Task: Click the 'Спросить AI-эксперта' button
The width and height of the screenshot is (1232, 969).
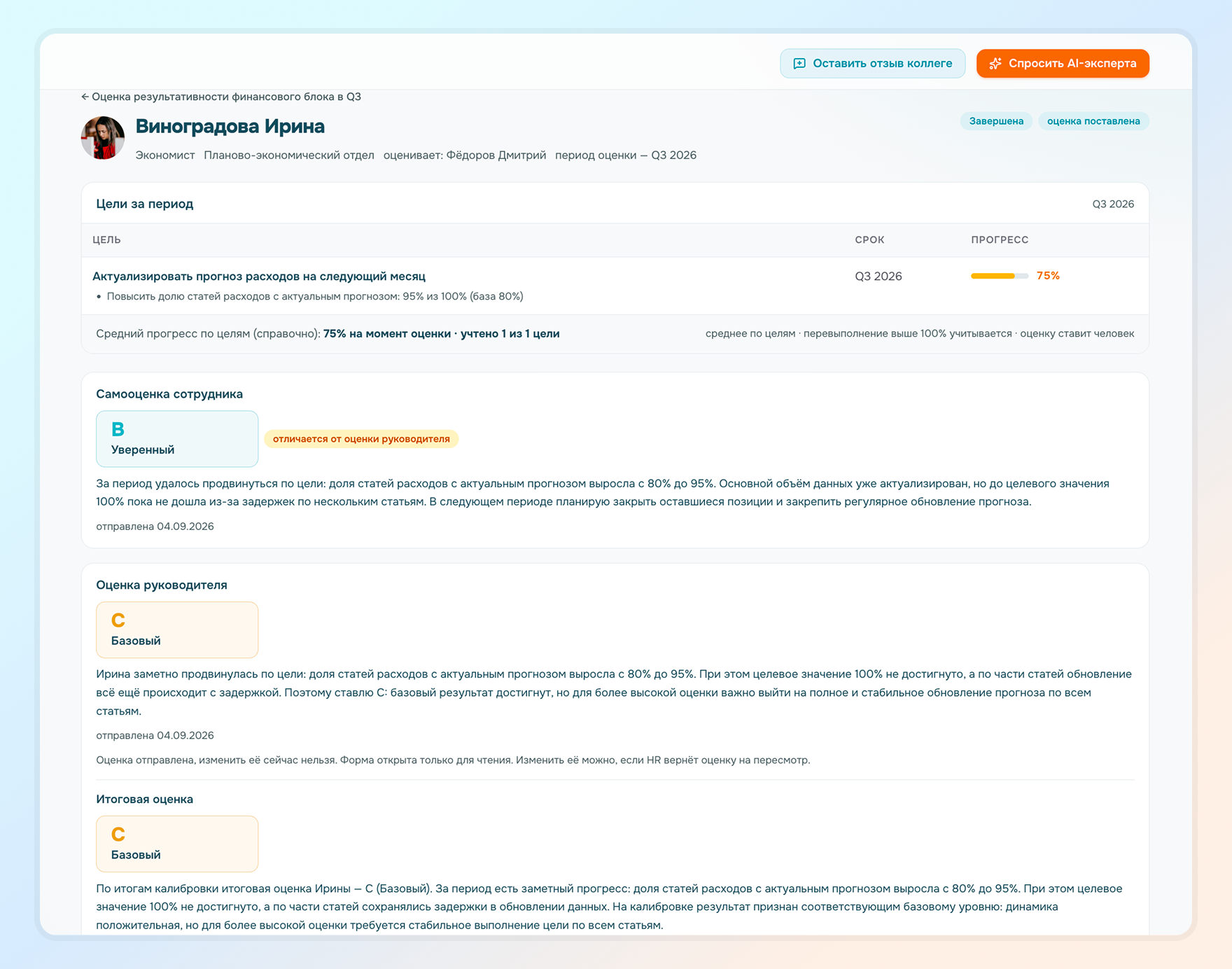Action: point(1063,64)
